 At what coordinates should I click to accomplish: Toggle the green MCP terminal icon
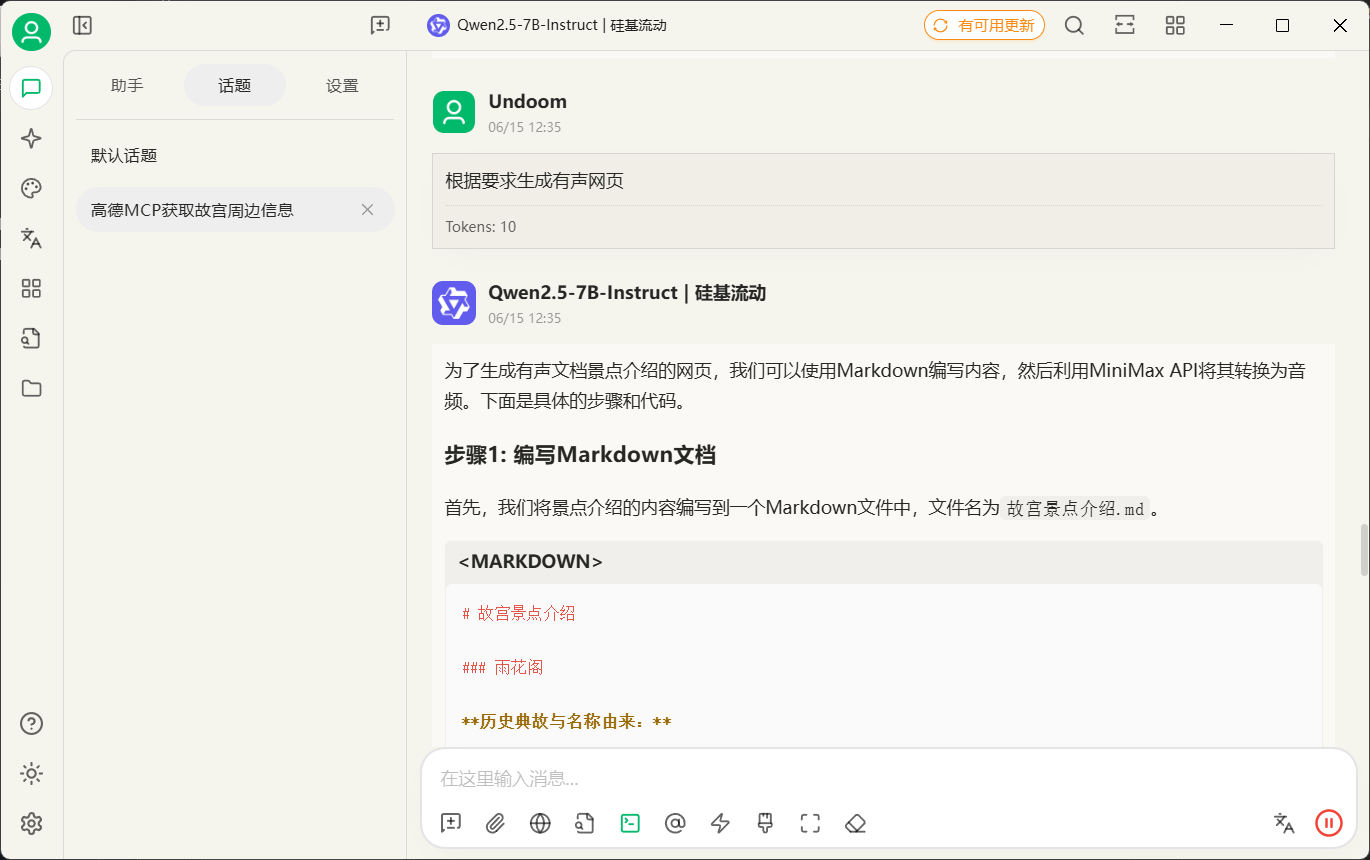[630, 823]
